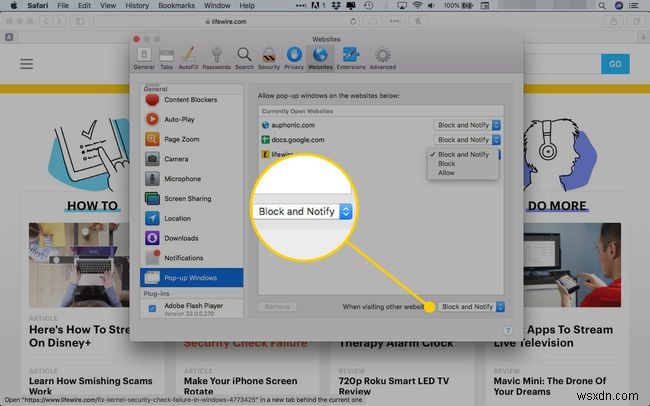Open the Safari menu in menu bar

pyautogui.click(x=38, y=5)
